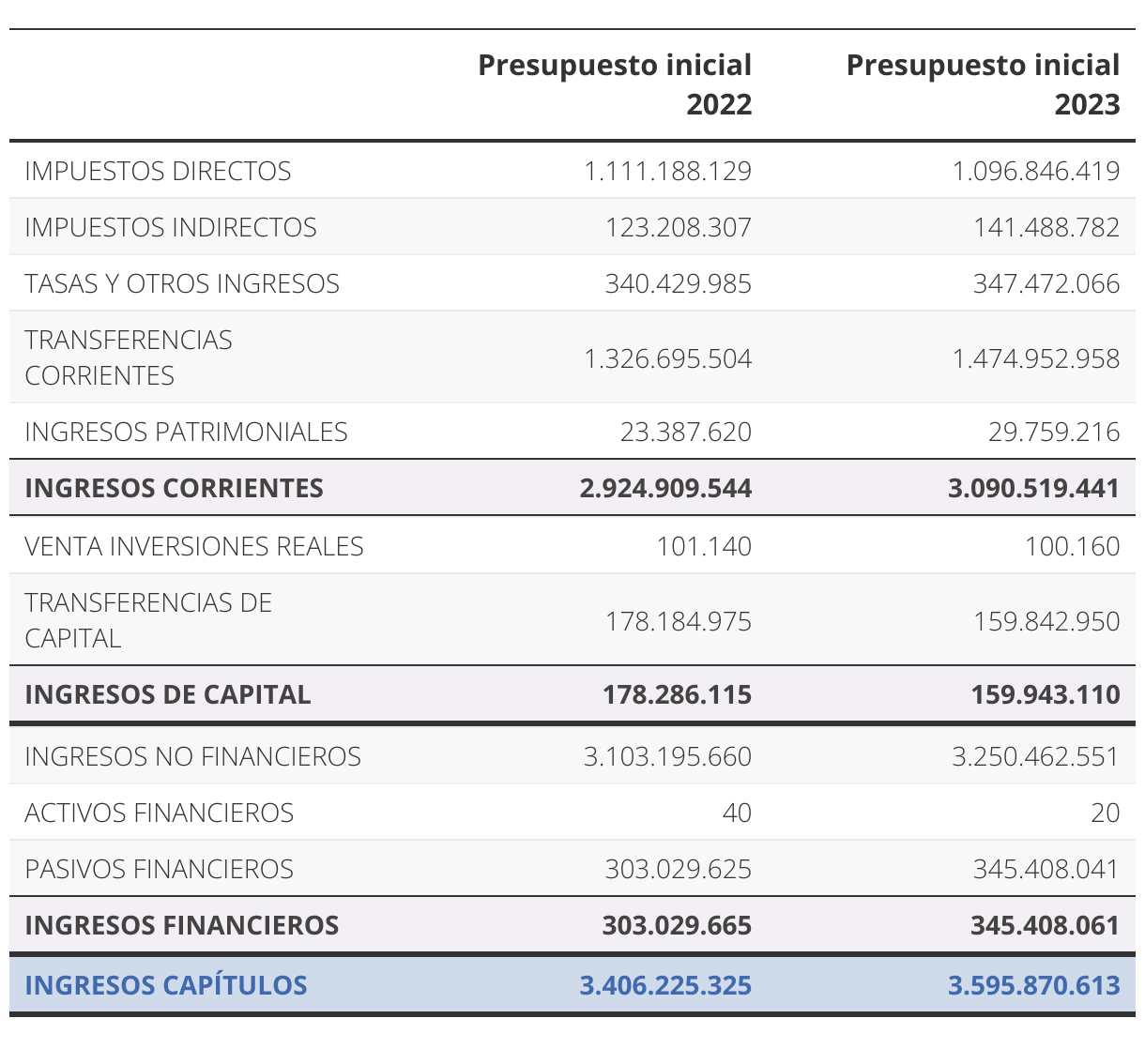Select the INGRESOS PATRIMONIALES row label
This screenshot has width=1145, height=1064.
click(186, 432)
